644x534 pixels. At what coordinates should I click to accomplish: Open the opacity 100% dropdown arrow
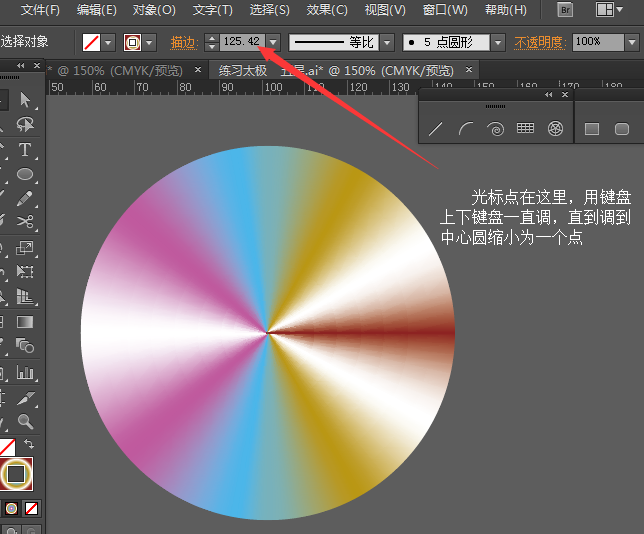point(632,42)
